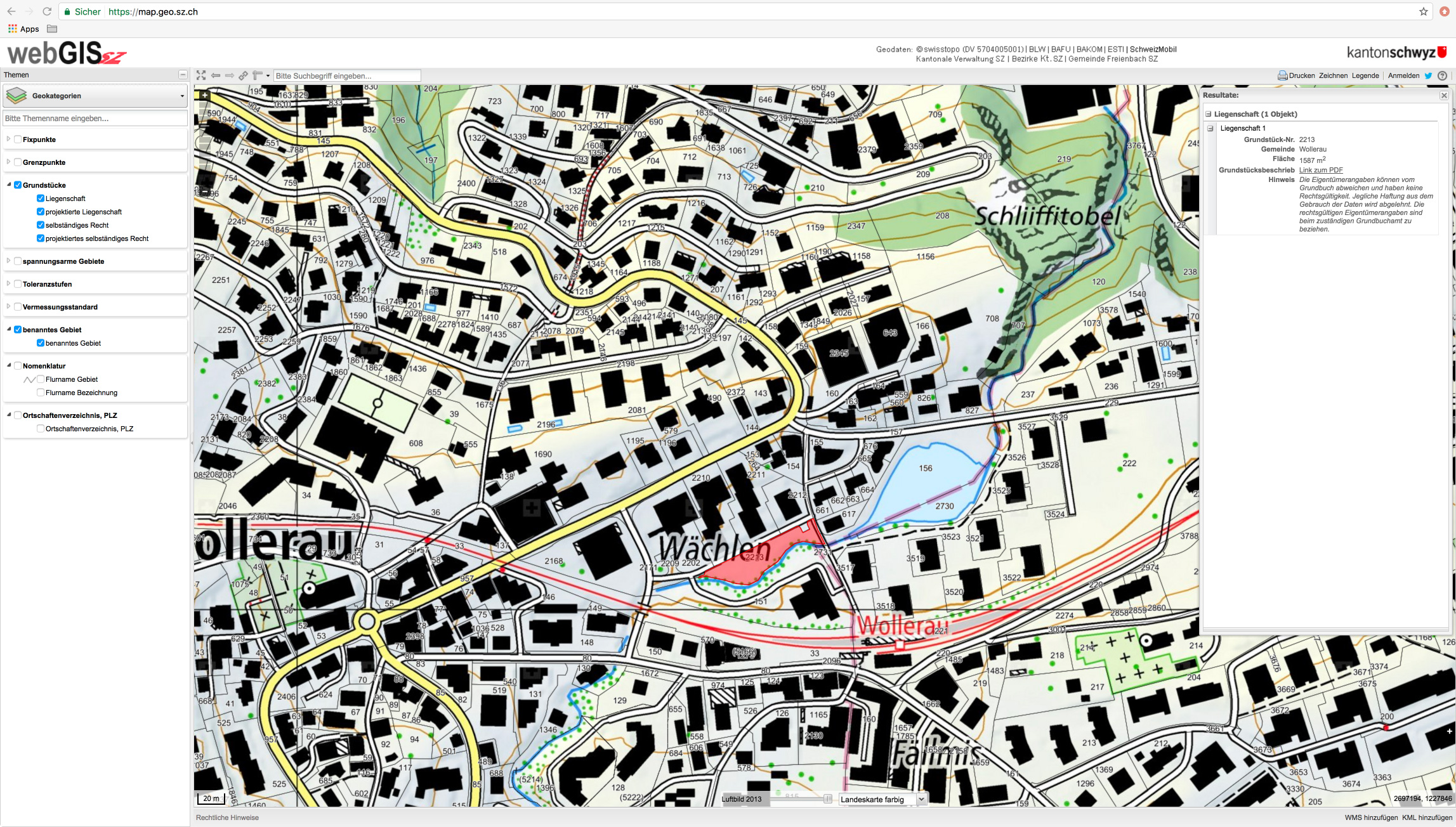This screenshot has height=827, width=1456.
Task: Check the Flurname Gebiet checkbox
Action: 41,379
